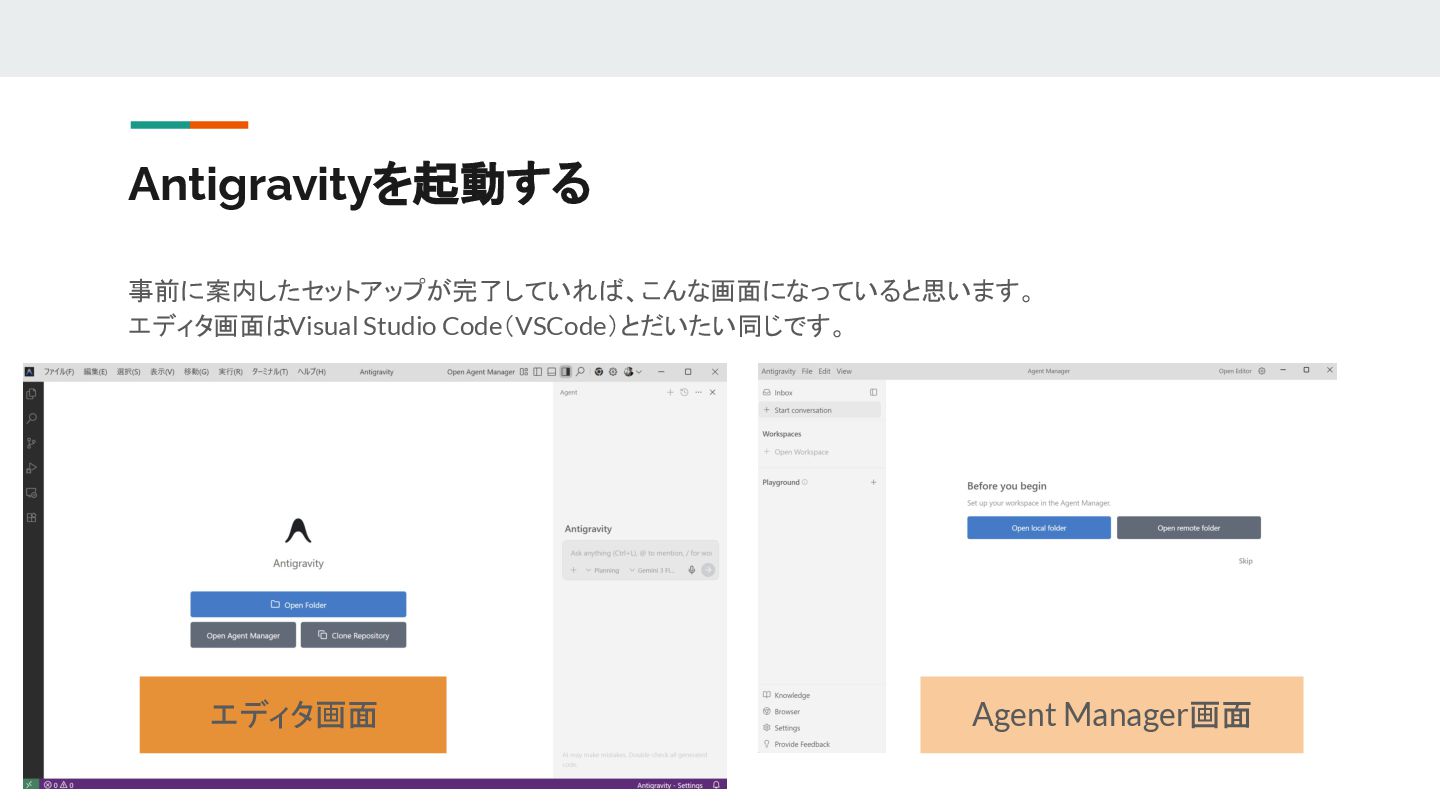Open Run and Debug view in editor
Viewport: 1440px width, 810px height.
(x=31, y=468)
